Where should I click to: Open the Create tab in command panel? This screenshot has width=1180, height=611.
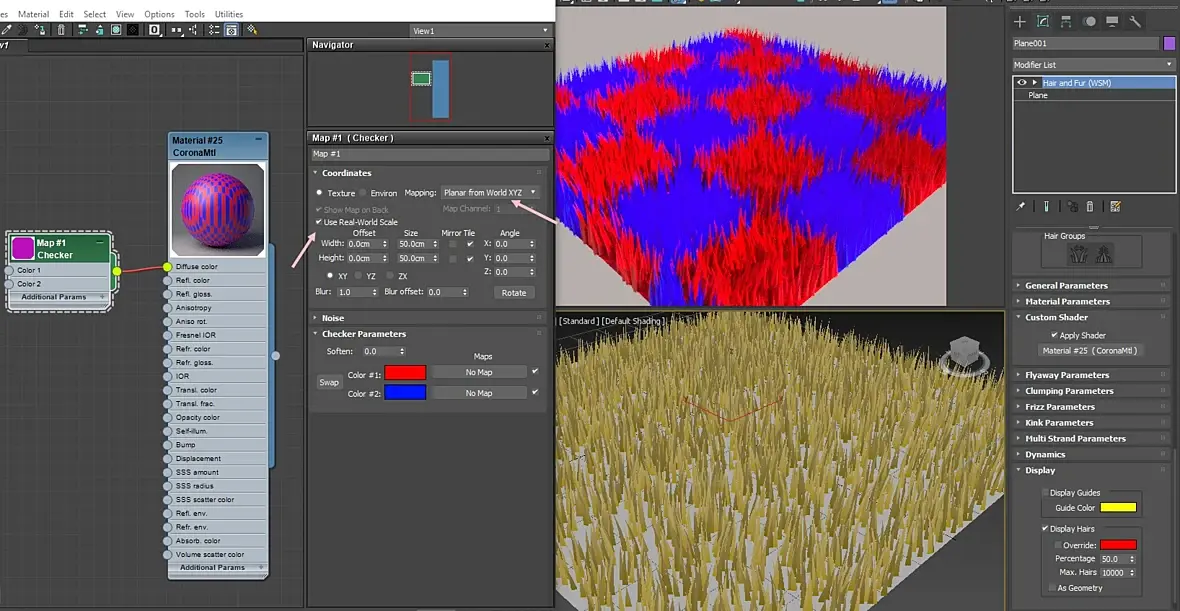1020,21
